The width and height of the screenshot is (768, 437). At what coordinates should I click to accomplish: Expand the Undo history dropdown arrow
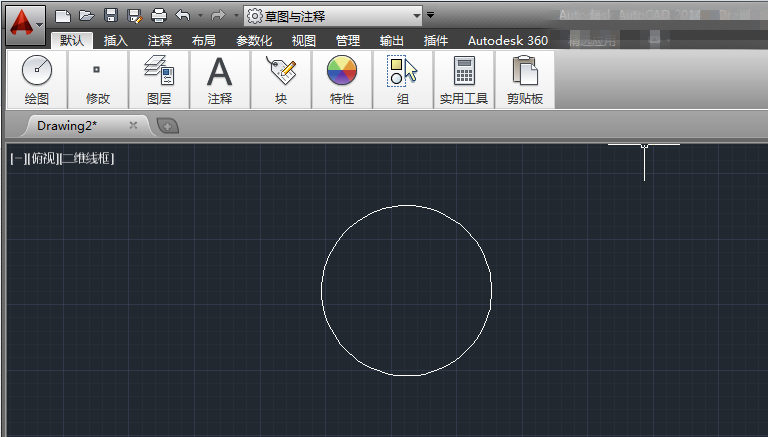200,16
